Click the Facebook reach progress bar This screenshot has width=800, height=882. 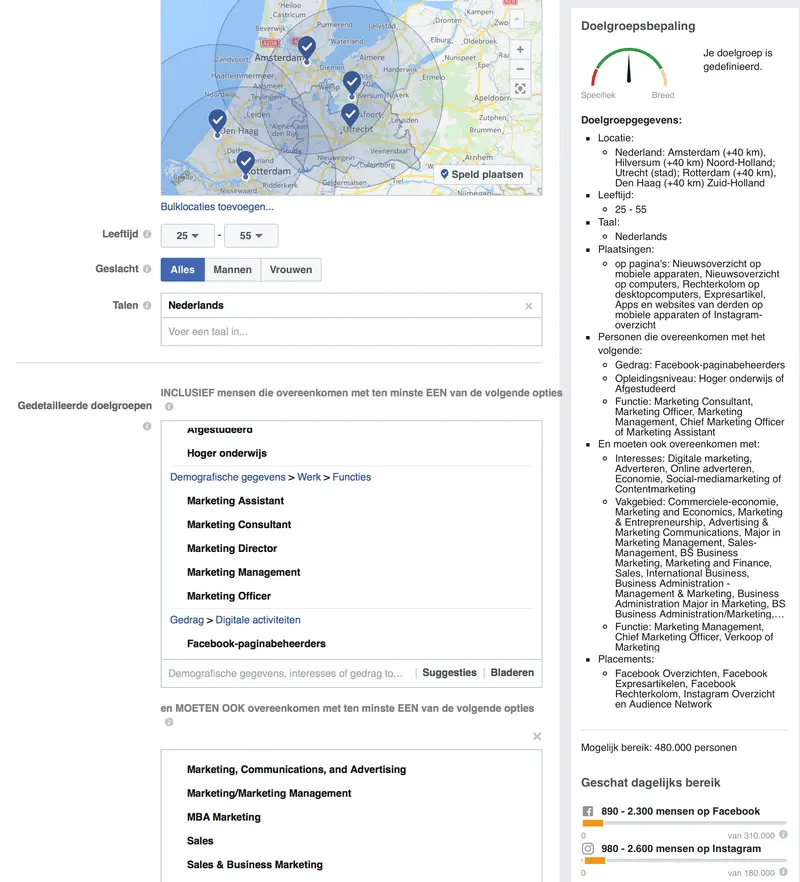pos(684,823)
